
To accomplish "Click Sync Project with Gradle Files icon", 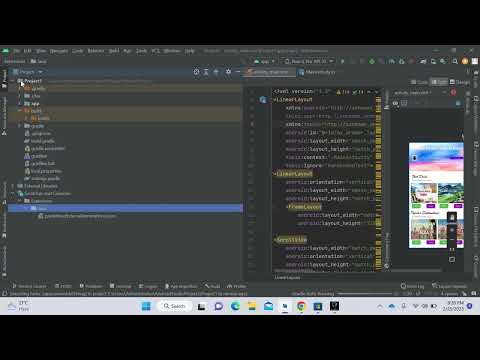I will click(x=423, y=61).
